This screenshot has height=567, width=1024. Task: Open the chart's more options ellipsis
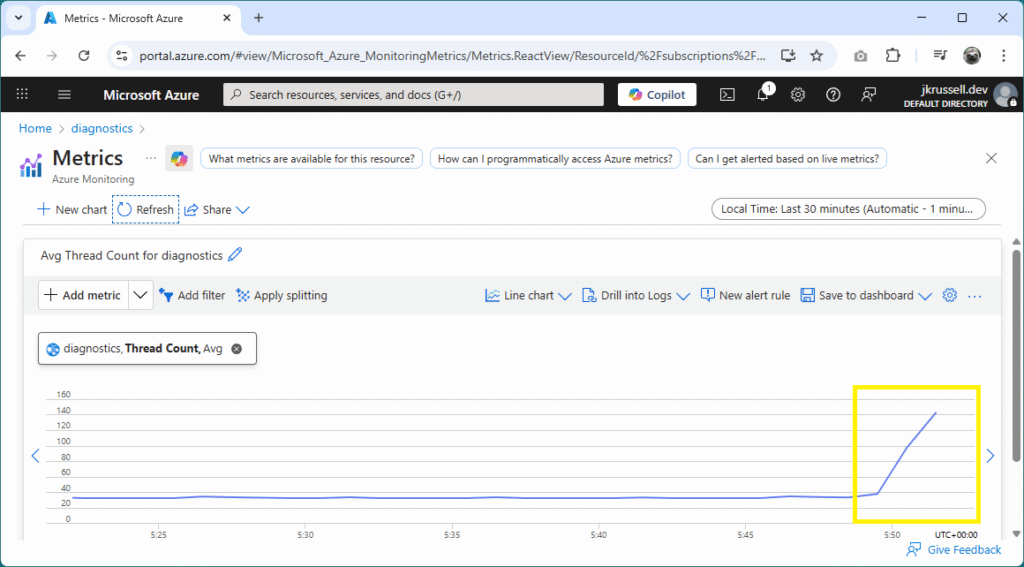(974, 296)
